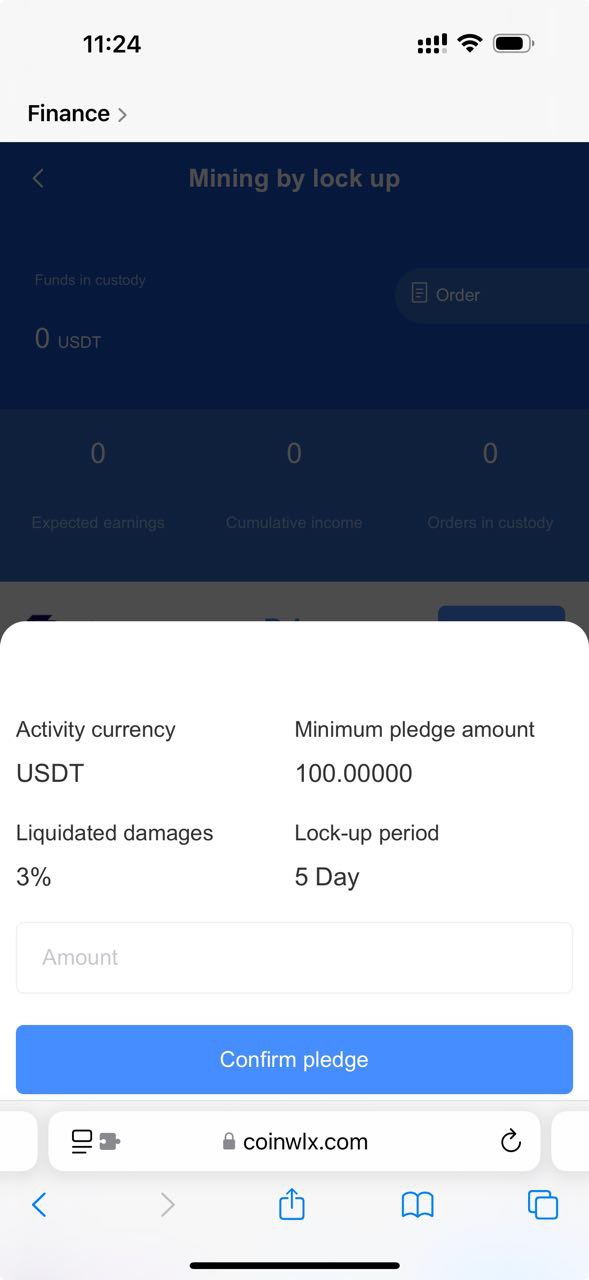
Task: Select the Expected earnings stat
Action: [98, 485]
